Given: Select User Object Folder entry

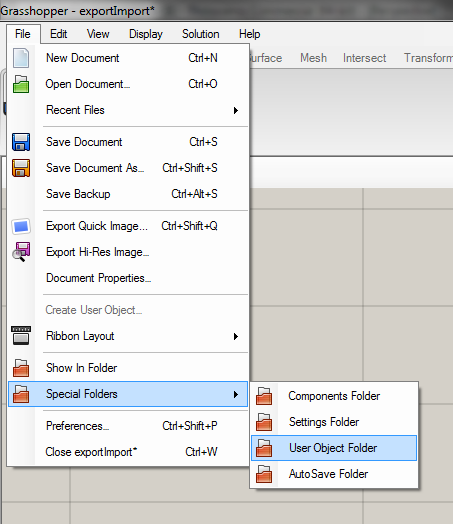Looking at the screenshot, I should coord(334,448).
